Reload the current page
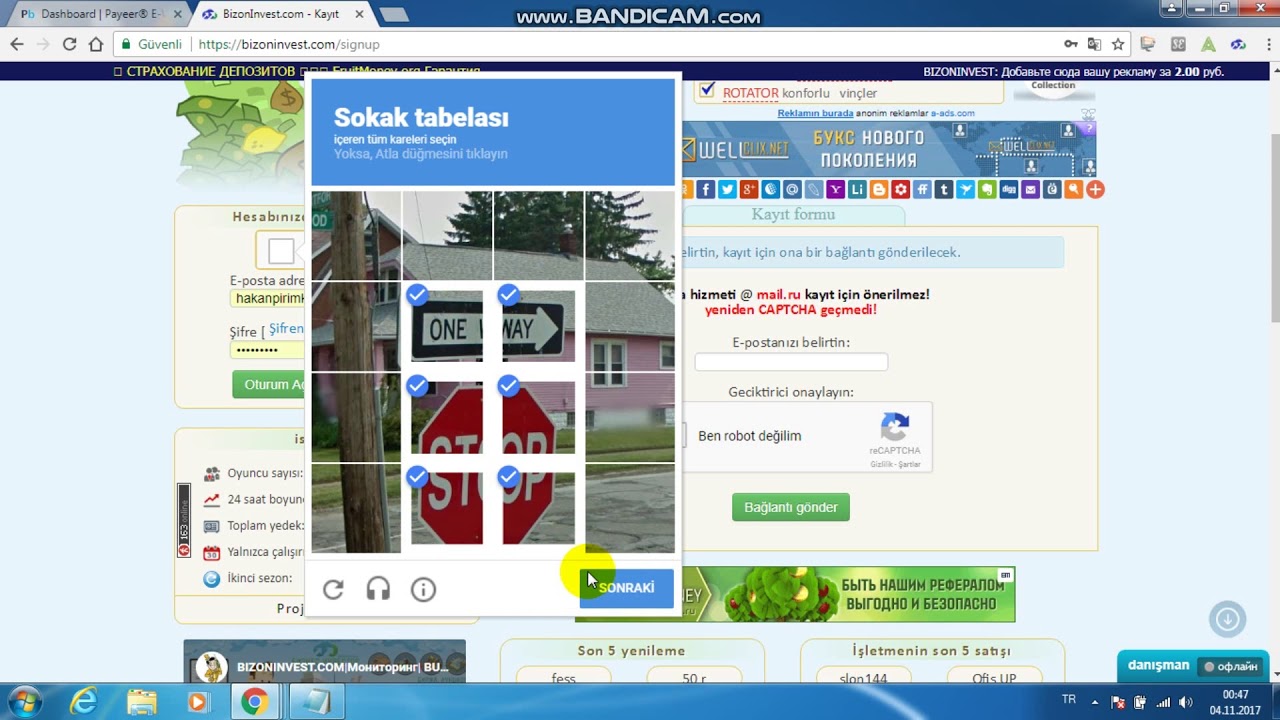The image size is (1280, 720). [x=69, y=44]
